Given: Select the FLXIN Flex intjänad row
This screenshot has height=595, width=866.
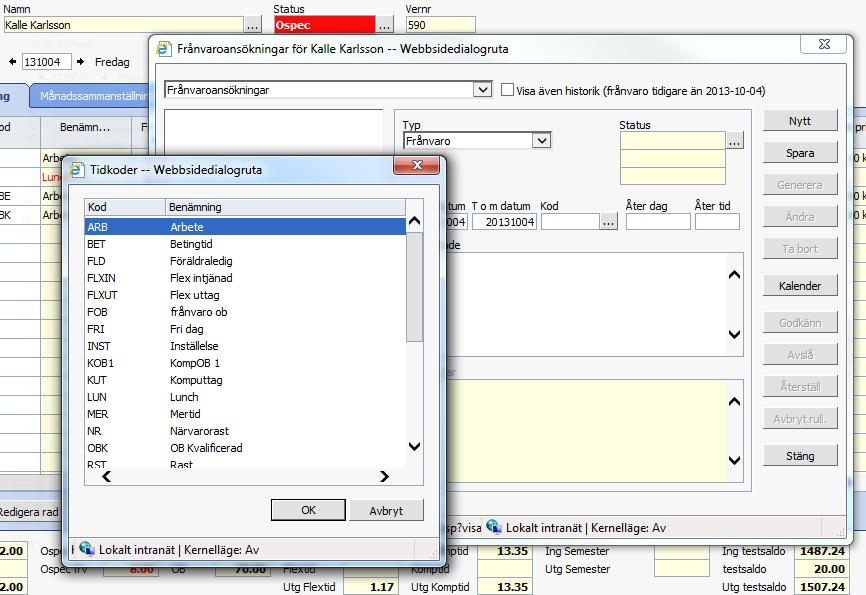Looking at the screenshot, I should pyautogui.click(x=245, y=278).
